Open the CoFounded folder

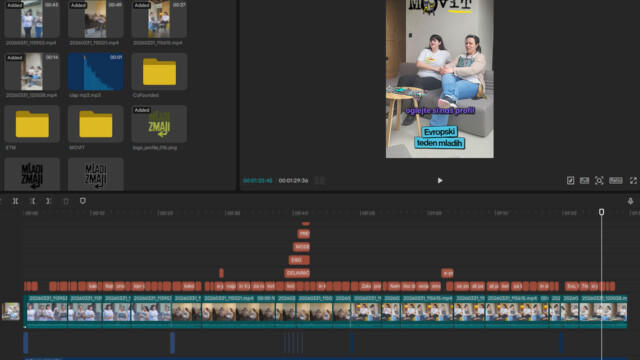tap(159, 71)
